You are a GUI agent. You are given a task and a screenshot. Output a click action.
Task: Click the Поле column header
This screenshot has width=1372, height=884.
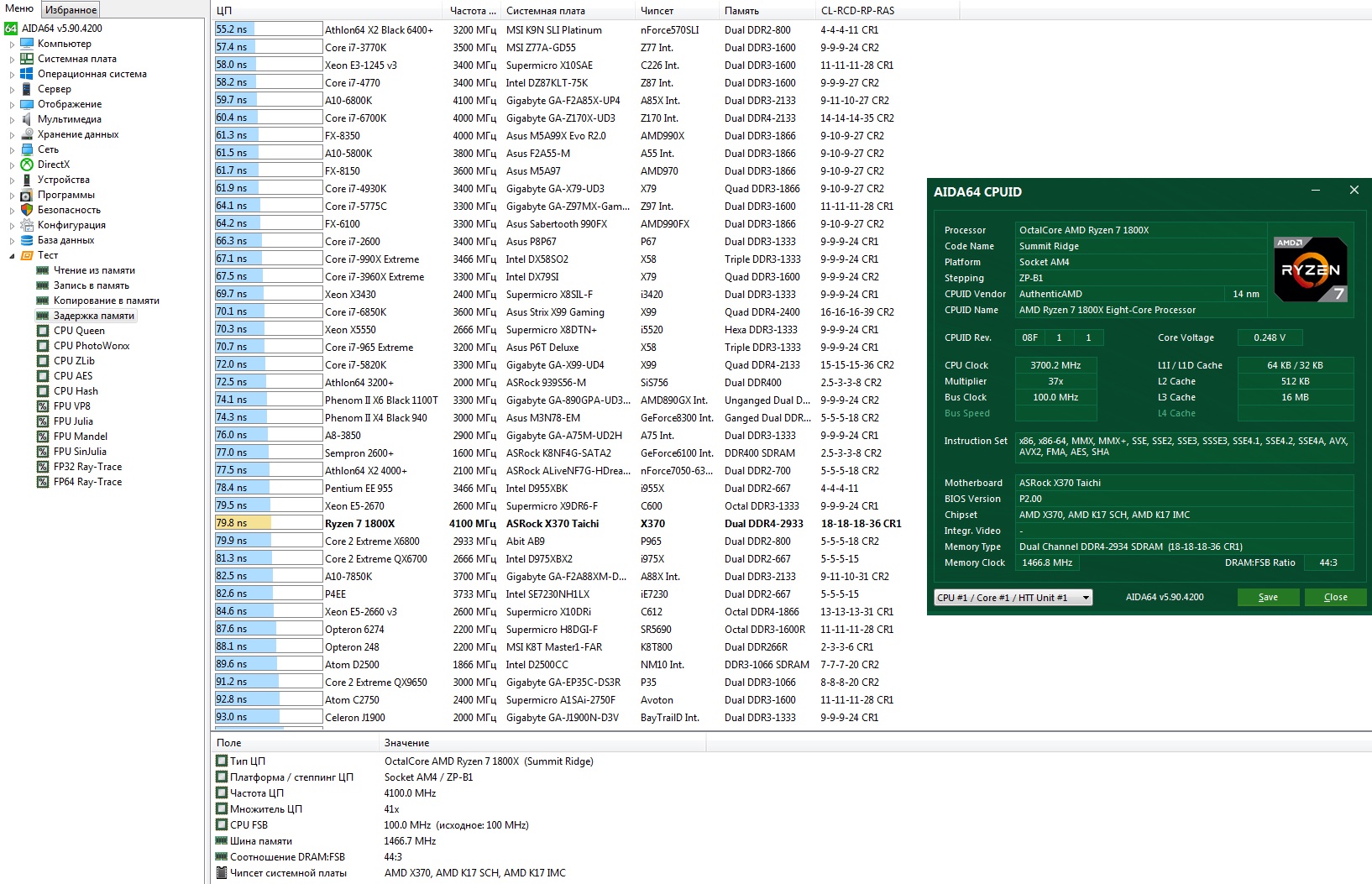(295, 743)
